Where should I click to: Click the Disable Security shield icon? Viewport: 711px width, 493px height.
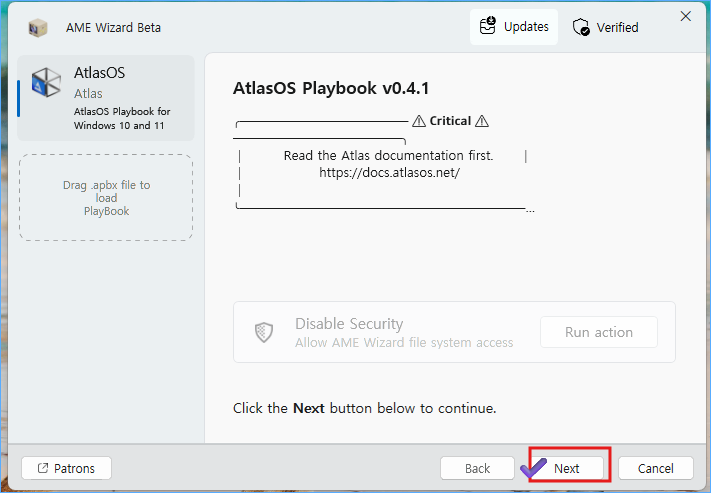point(264,332)
